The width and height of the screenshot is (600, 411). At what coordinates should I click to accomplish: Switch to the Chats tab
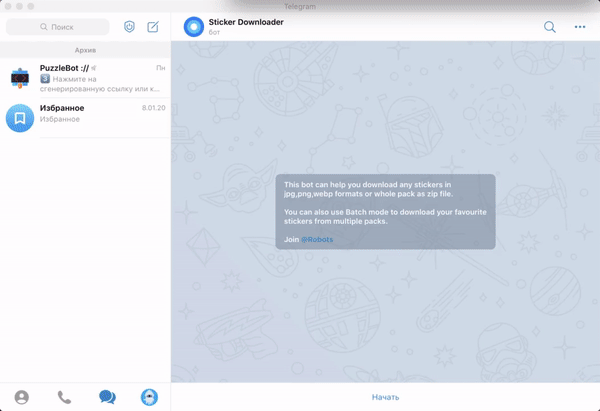pyautogui.click(x=107, y=397)
